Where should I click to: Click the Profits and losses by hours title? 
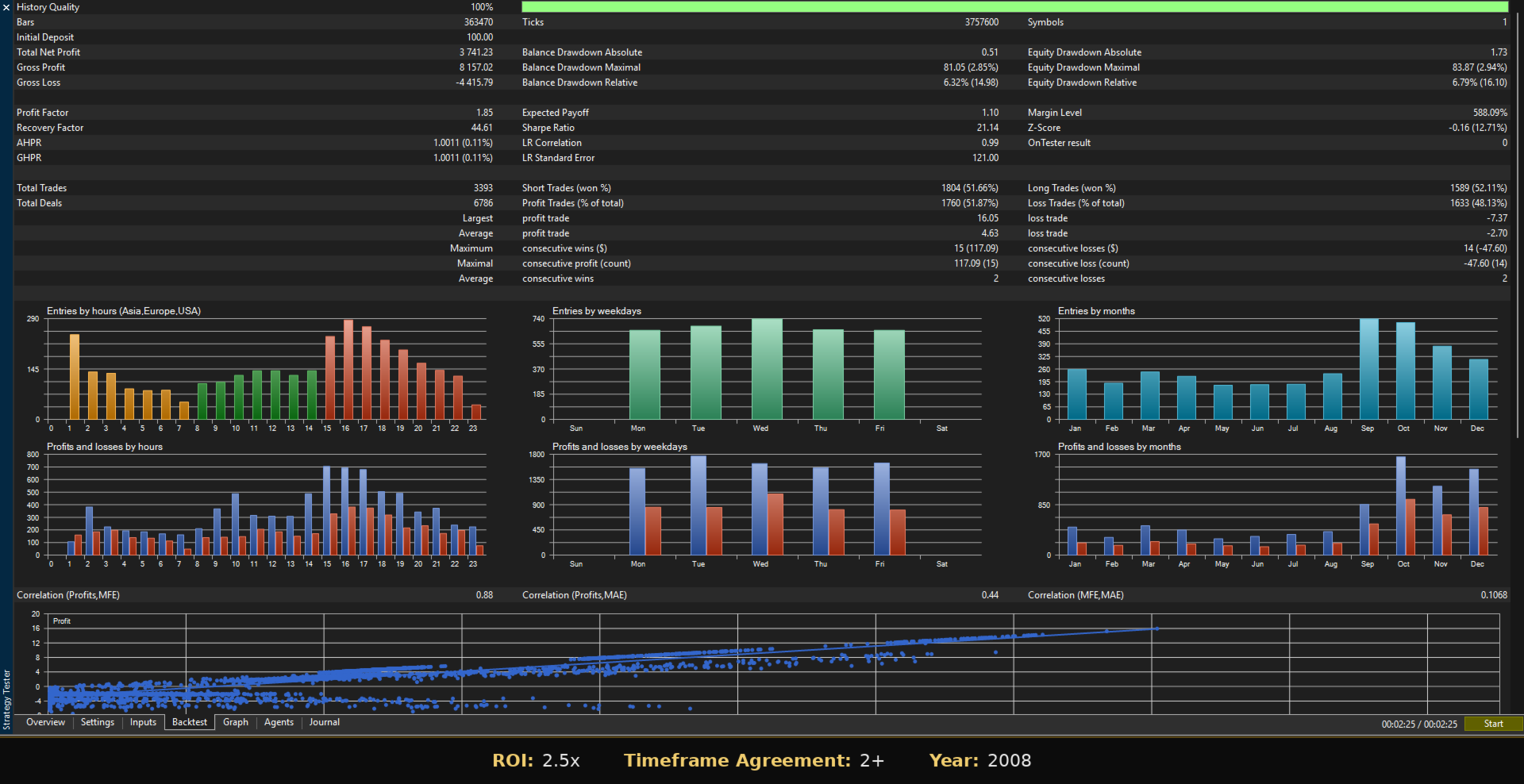point(104,447)
